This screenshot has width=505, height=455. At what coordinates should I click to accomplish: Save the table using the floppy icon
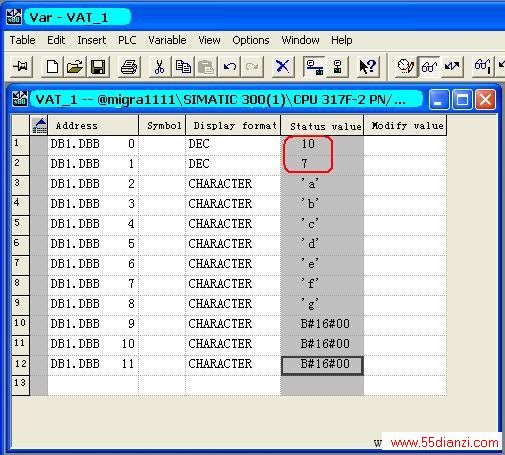(98, 67)
